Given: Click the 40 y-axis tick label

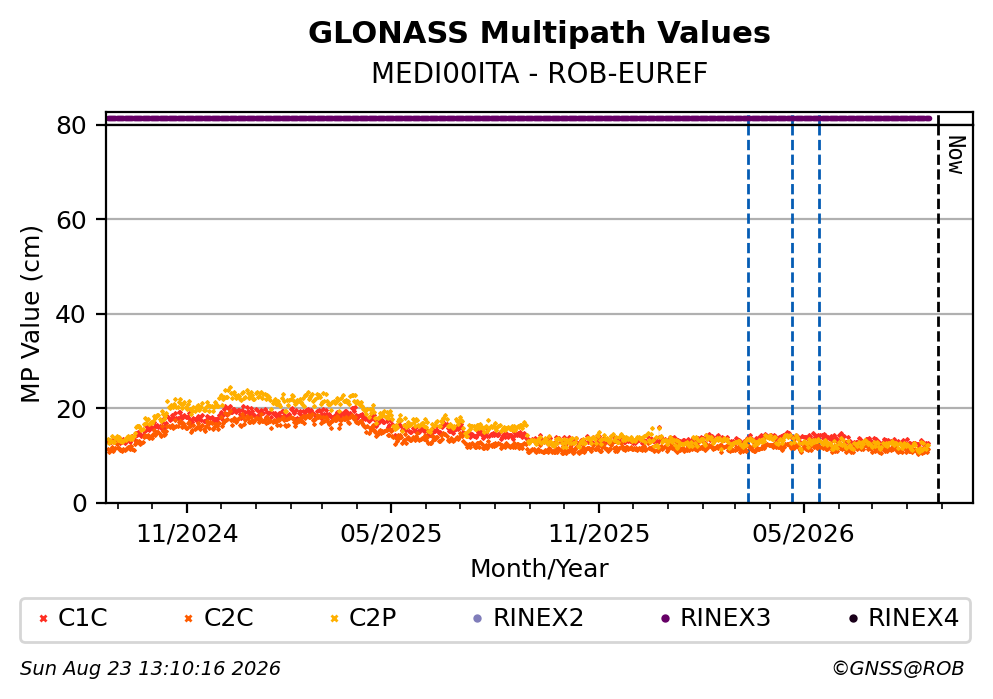Looking at the screenshot, I should coord(71,314).
